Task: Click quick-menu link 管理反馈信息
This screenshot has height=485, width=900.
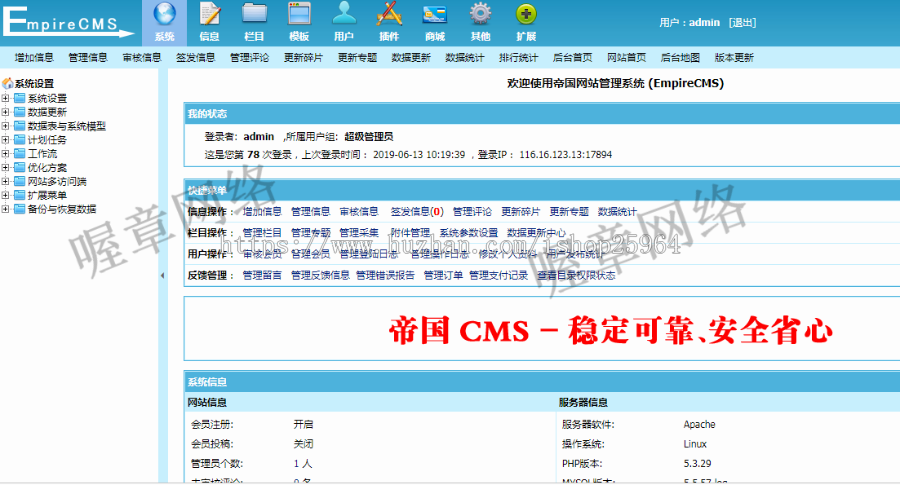Action: (320, 276)
